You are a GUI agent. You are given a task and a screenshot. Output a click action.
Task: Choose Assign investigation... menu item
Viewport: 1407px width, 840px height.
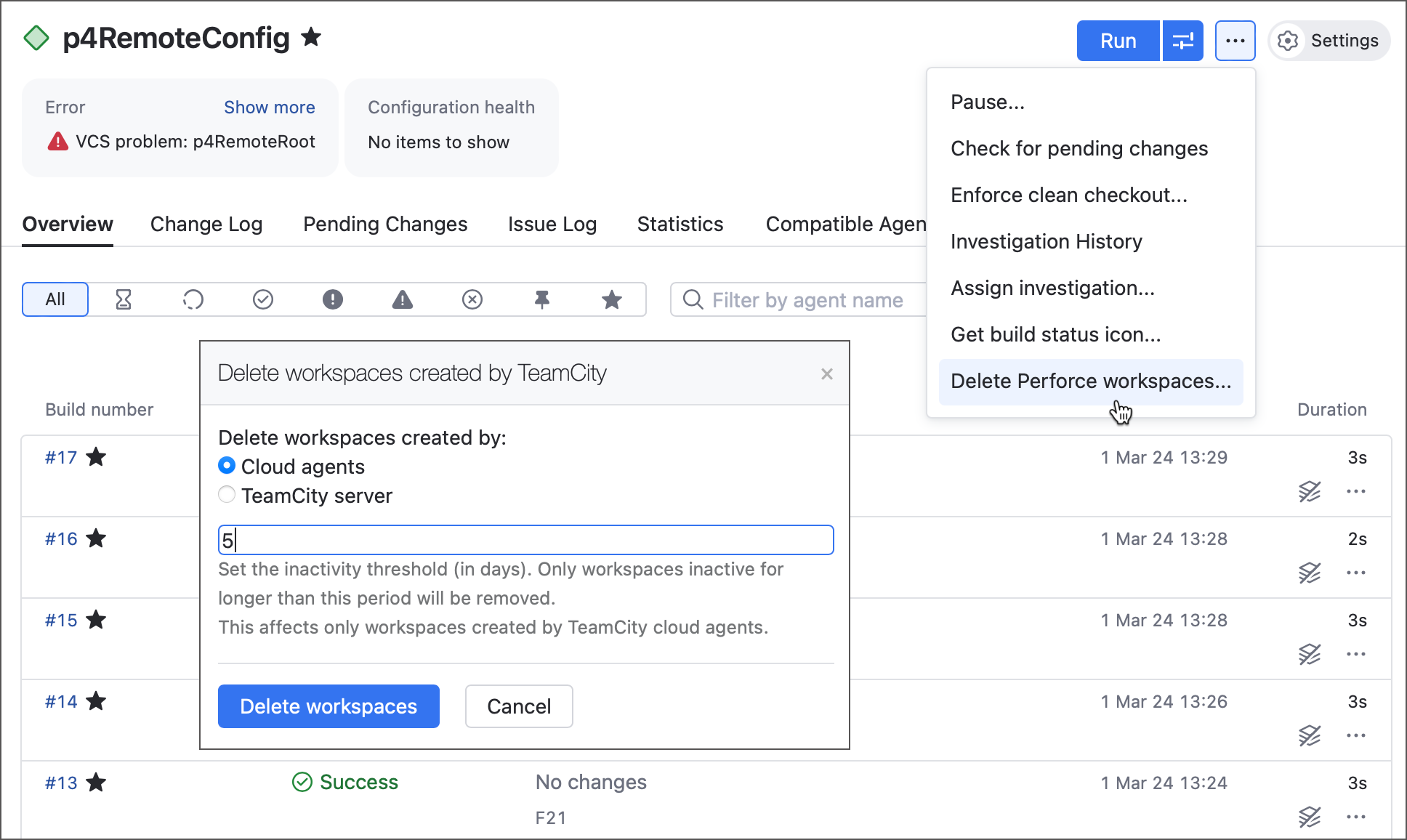click(1091, 288)
